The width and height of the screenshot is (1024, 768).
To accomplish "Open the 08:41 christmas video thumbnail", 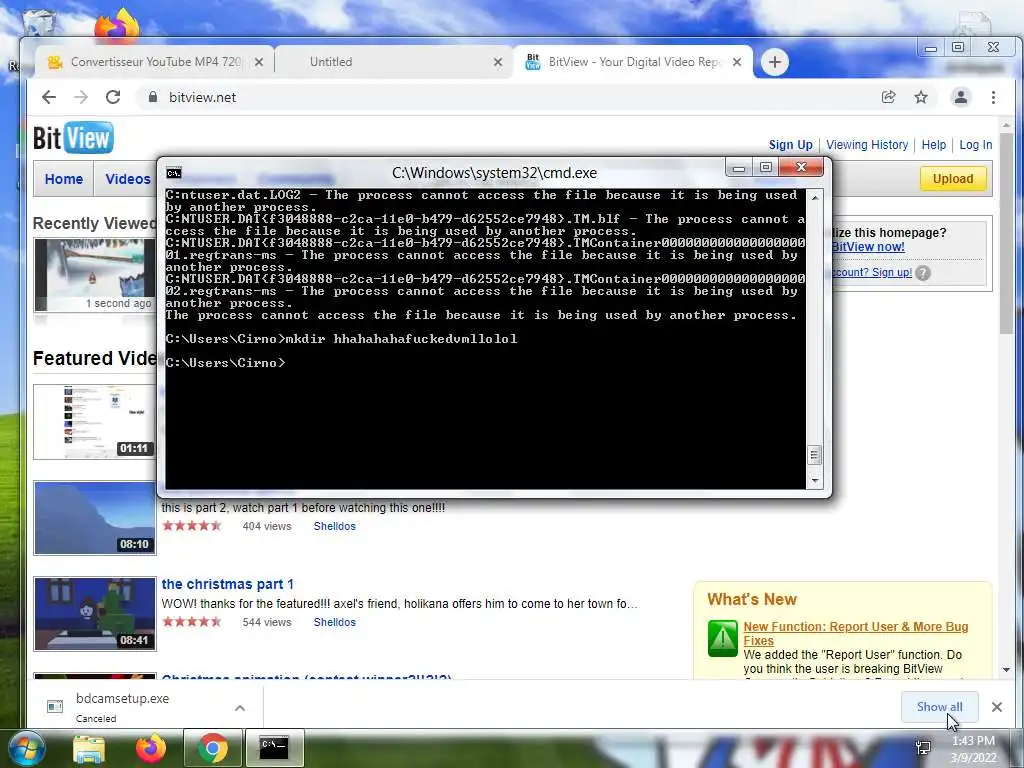I will (95, 614).
